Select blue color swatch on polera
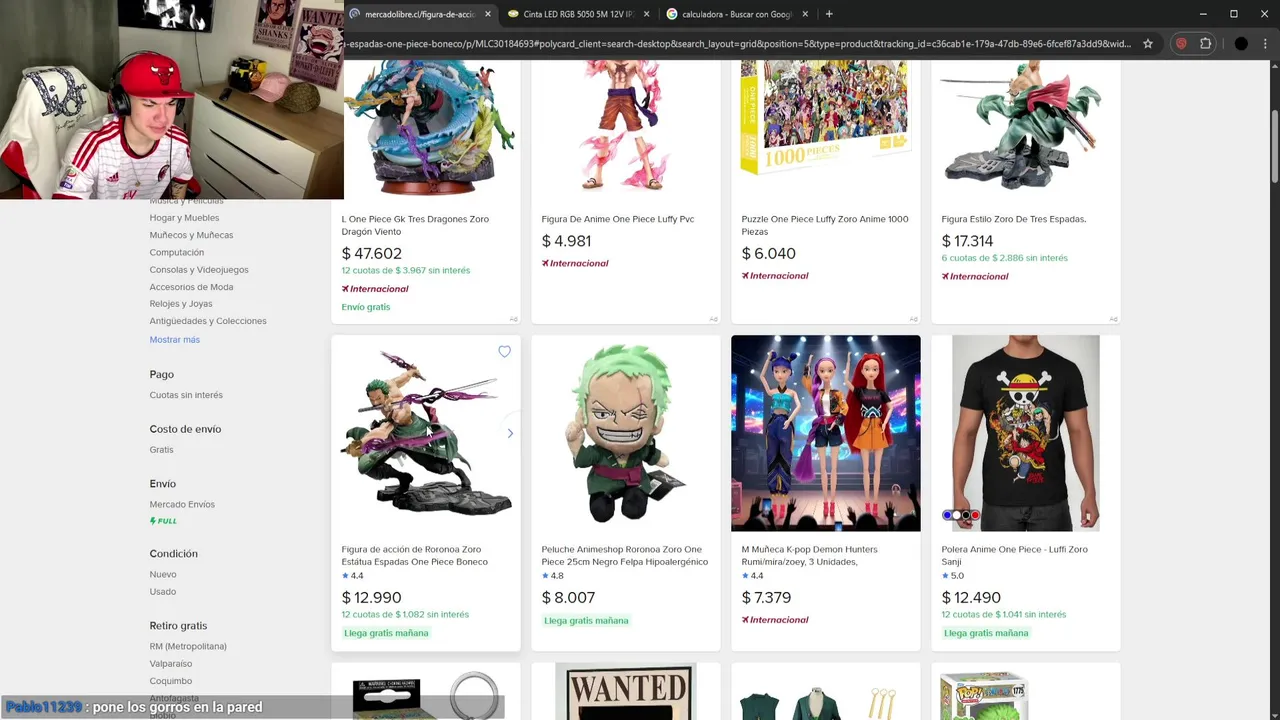1280x720 pixels. pos(947,515)
